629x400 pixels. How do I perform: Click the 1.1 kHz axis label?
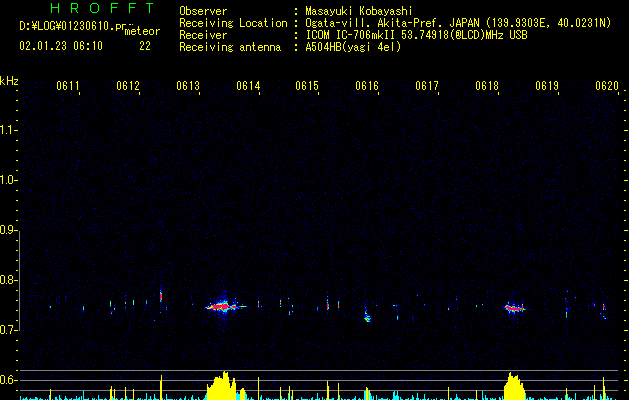(9, 130)
